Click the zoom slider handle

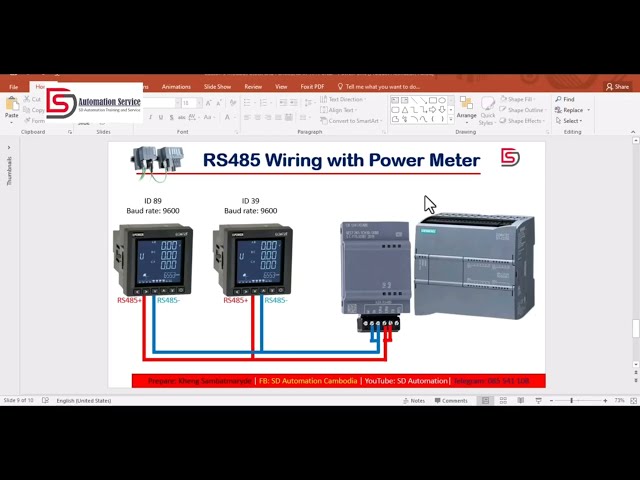coord(572,401)
